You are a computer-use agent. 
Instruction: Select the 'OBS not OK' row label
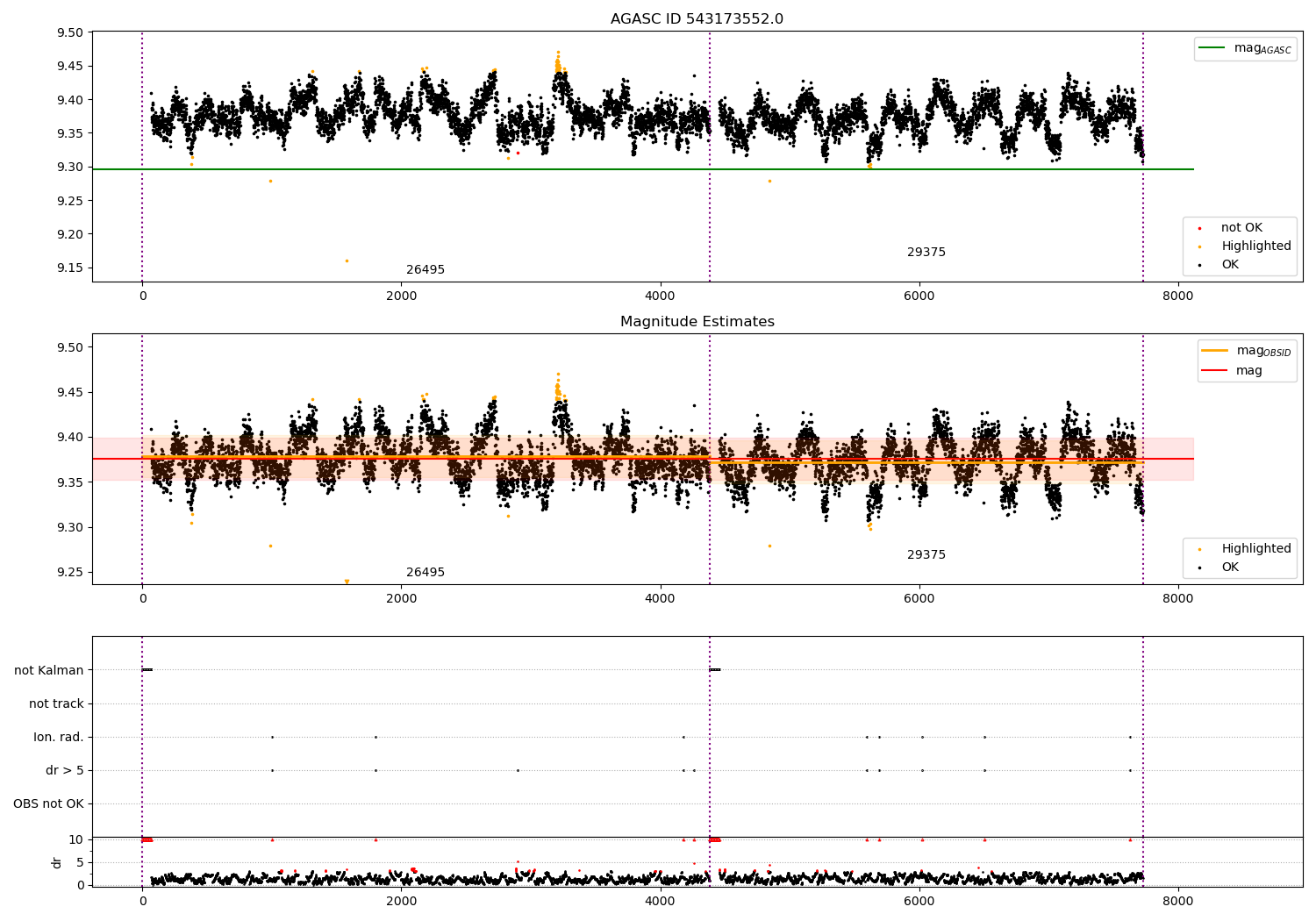coord(48,803)
